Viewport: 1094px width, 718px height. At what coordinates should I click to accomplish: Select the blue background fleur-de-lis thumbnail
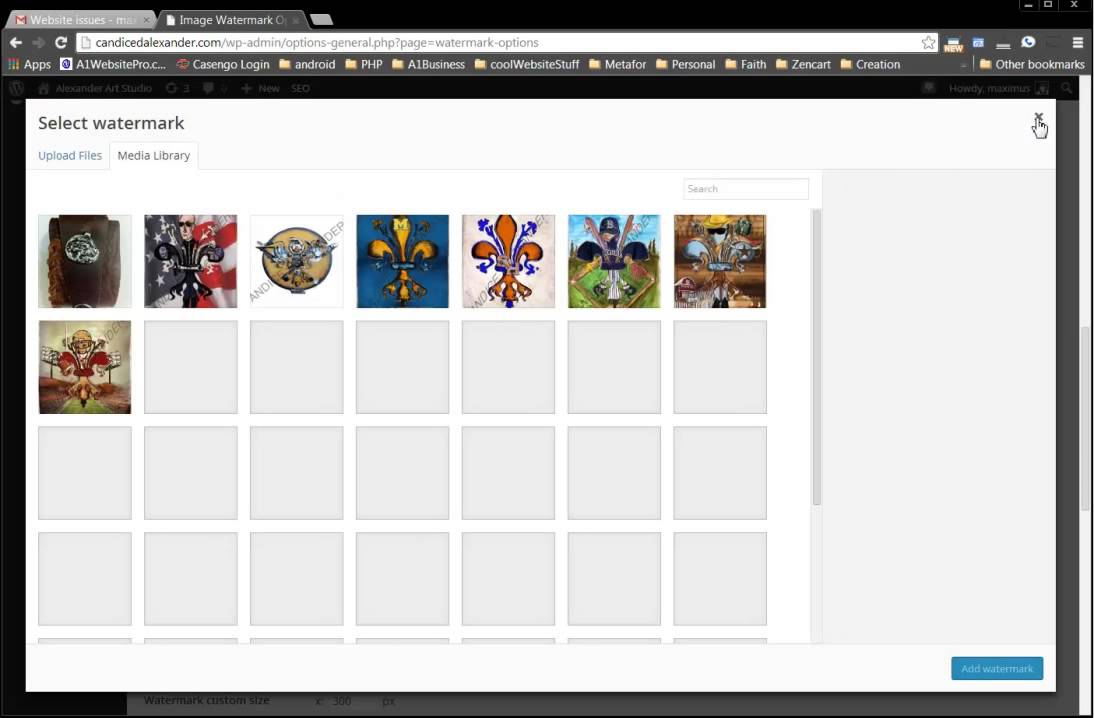pos(403,262)
